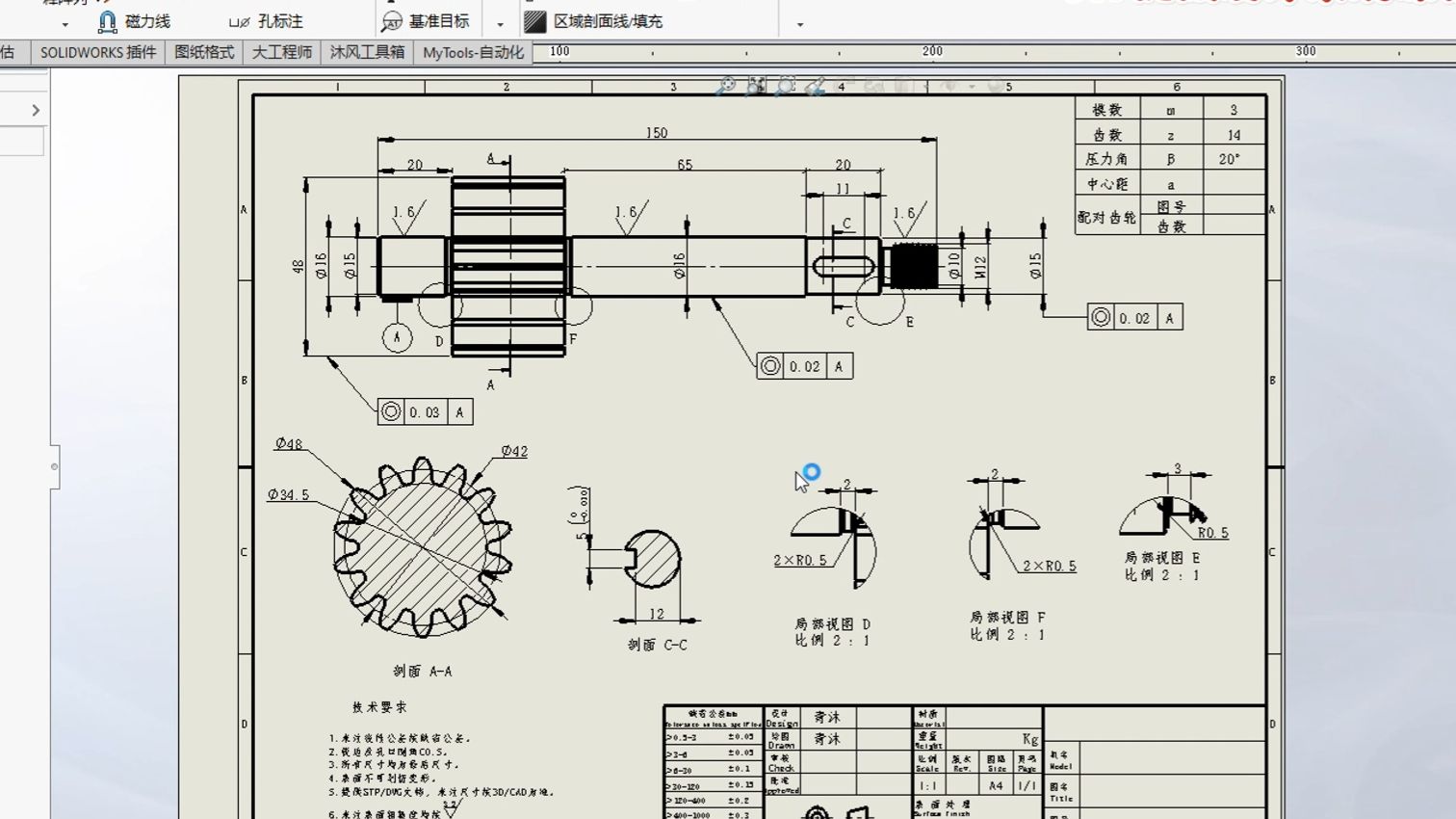Select the 65 length dimension
The height and width of the screenshot is (819, 1456).
coord(685,165)
